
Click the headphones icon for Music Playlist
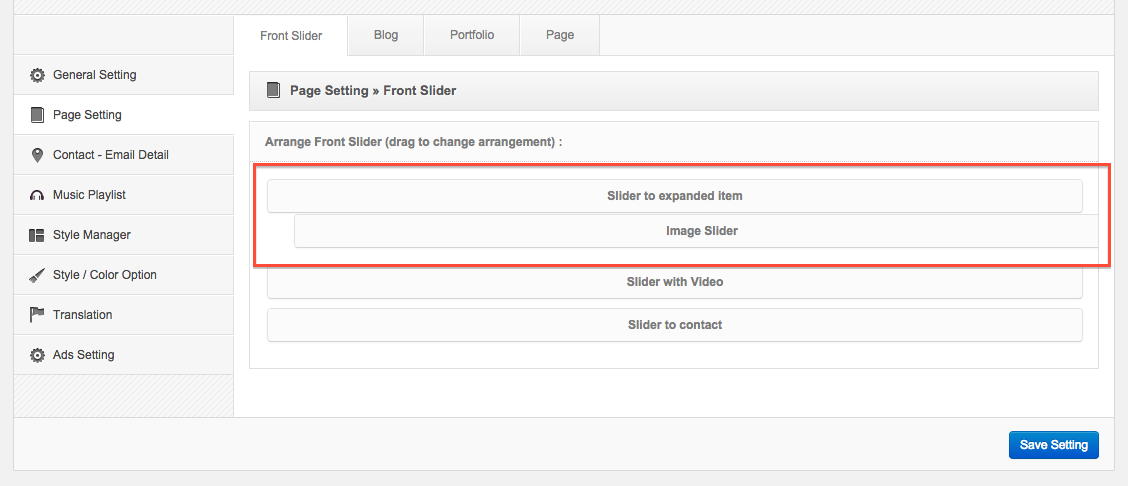pyautogui.click(x=37, y=196)
